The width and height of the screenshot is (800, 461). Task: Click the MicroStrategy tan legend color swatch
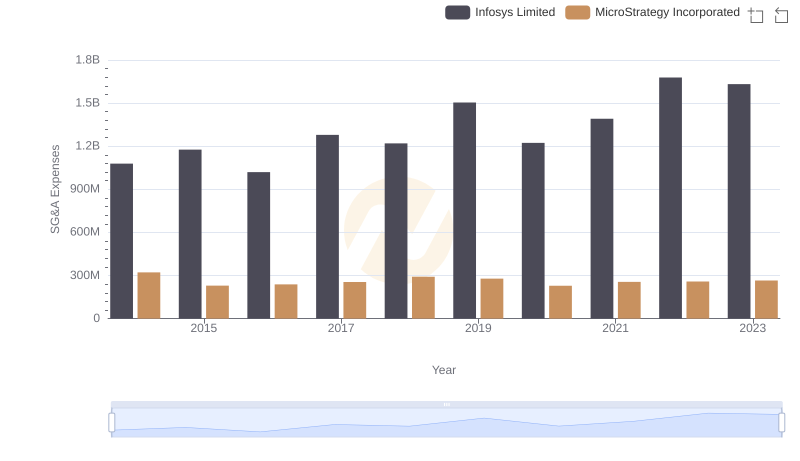point(578,12)
